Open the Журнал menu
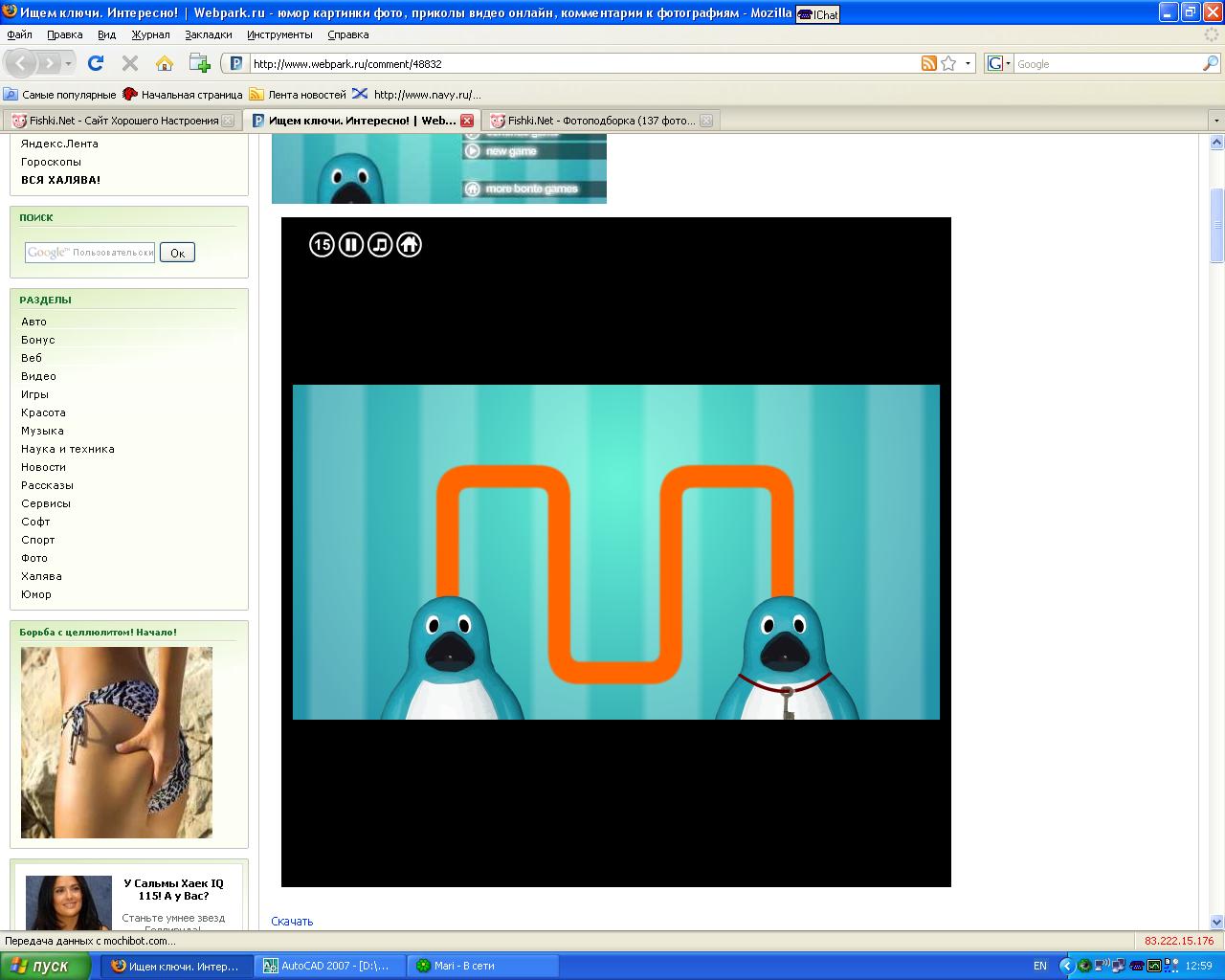The image size is (1225, 980). pyautogui.click(x=150, y=34)
